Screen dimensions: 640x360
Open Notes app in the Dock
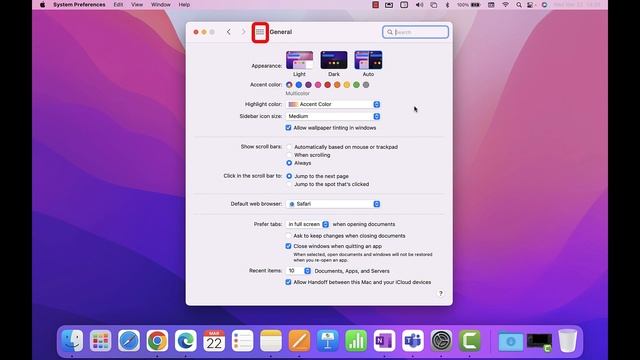(x=271, y=340)
